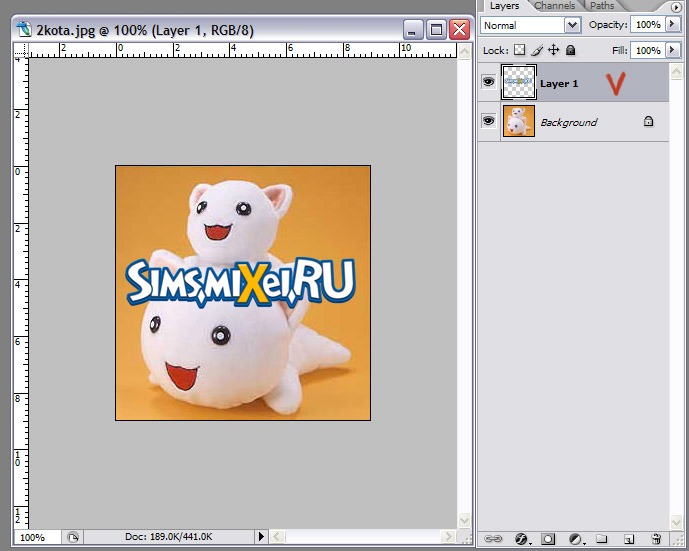Create a new layer group folder
689x551 pixels.
602,539
